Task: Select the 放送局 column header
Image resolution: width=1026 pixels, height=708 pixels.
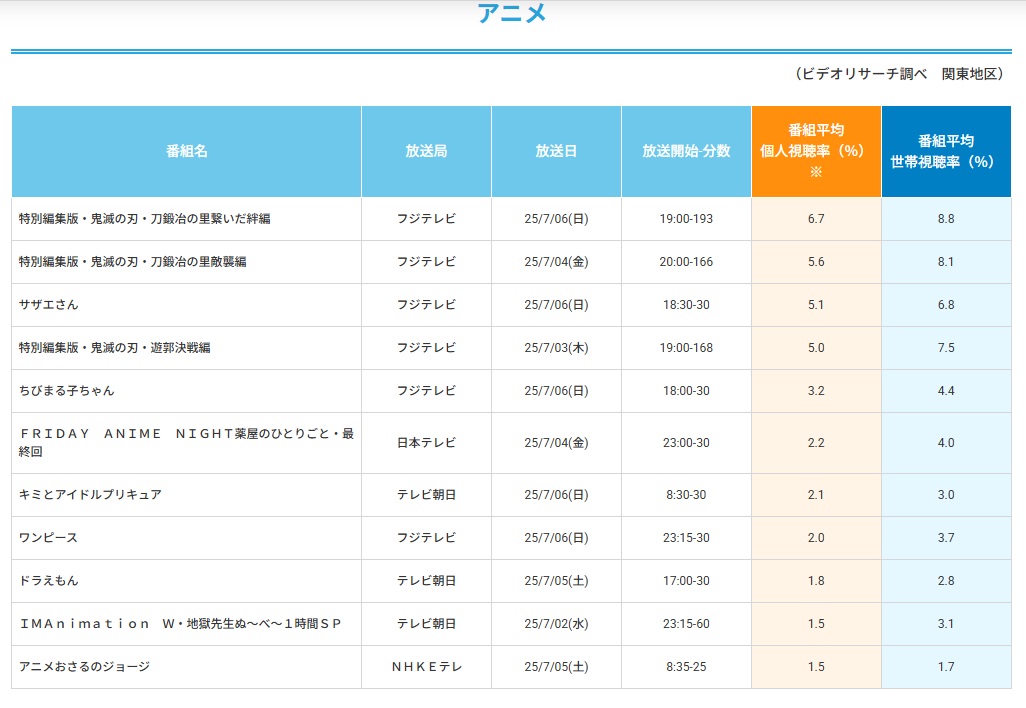Action: tap(426, 151)
